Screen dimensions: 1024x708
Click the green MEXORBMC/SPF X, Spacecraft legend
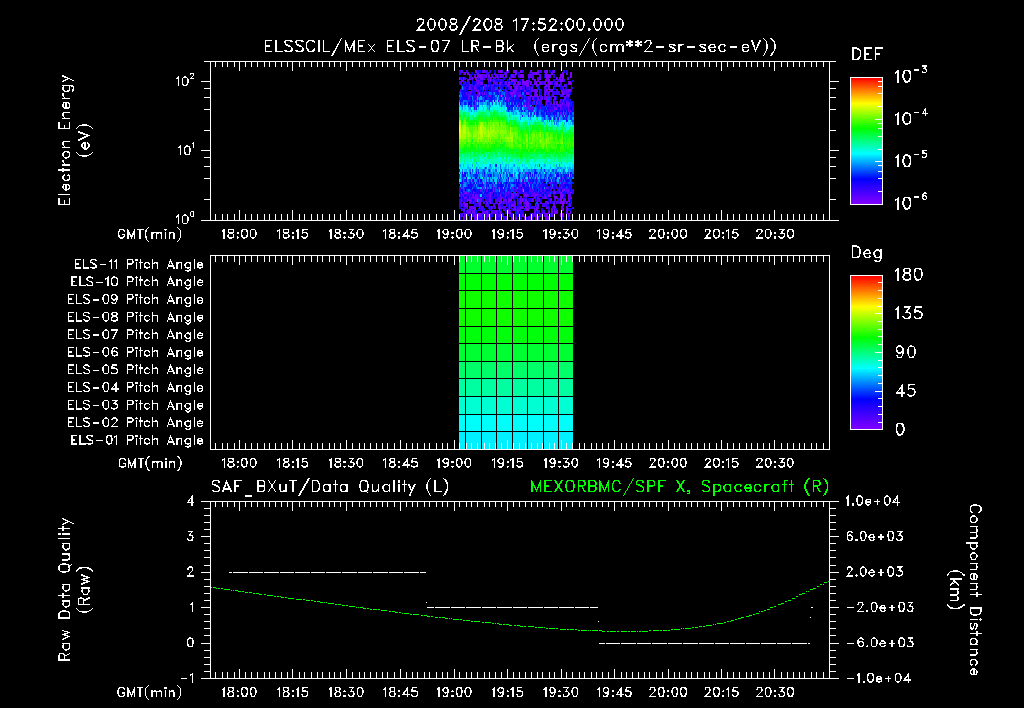click(679, 487)
